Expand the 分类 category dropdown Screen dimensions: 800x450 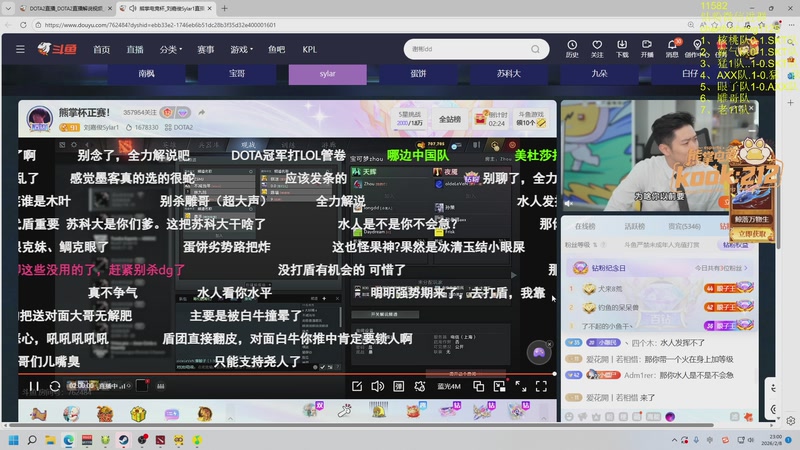point(170,49)
